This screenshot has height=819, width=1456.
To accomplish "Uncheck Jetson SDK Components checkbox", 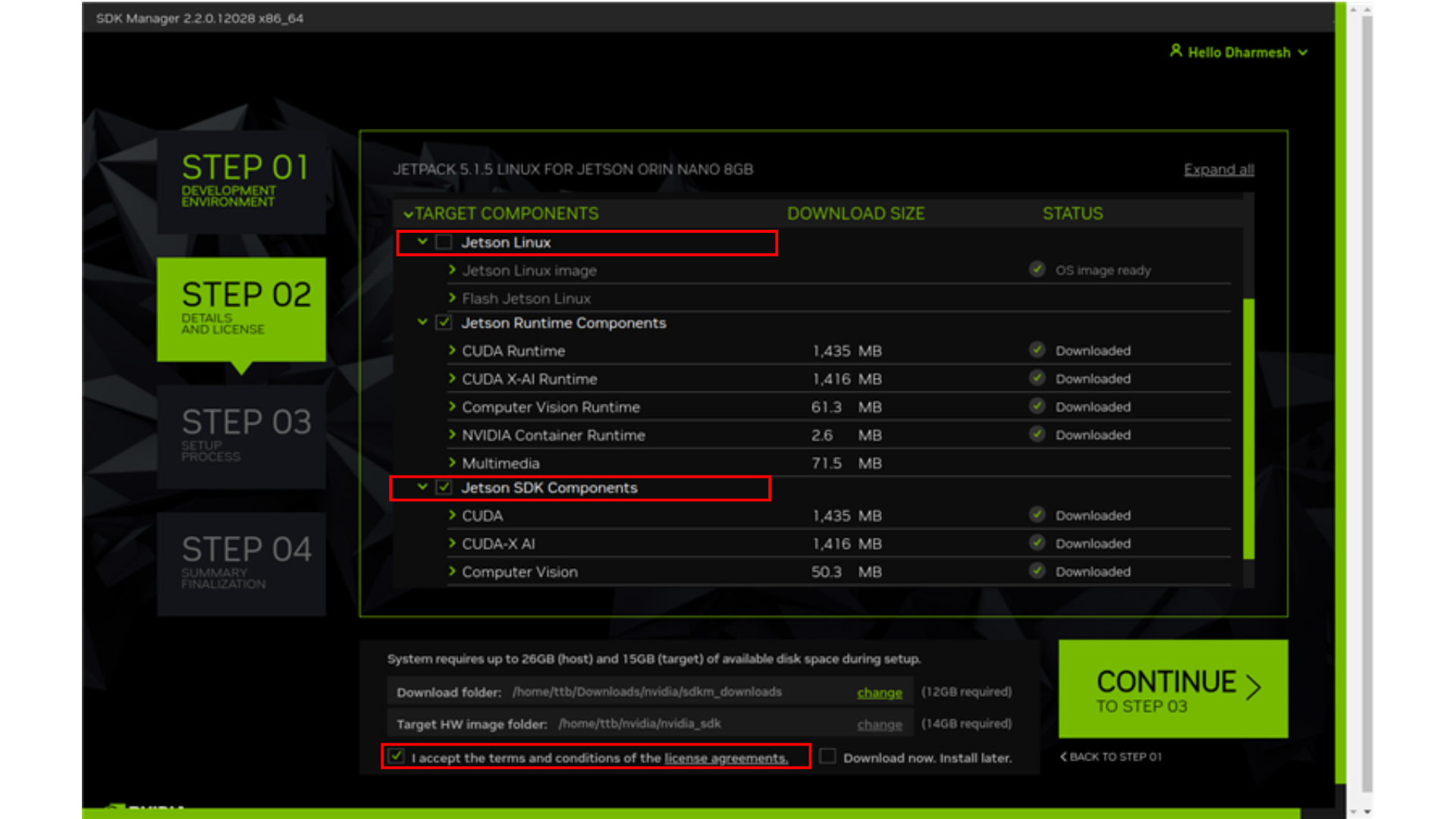I will (x=444, y=488).
